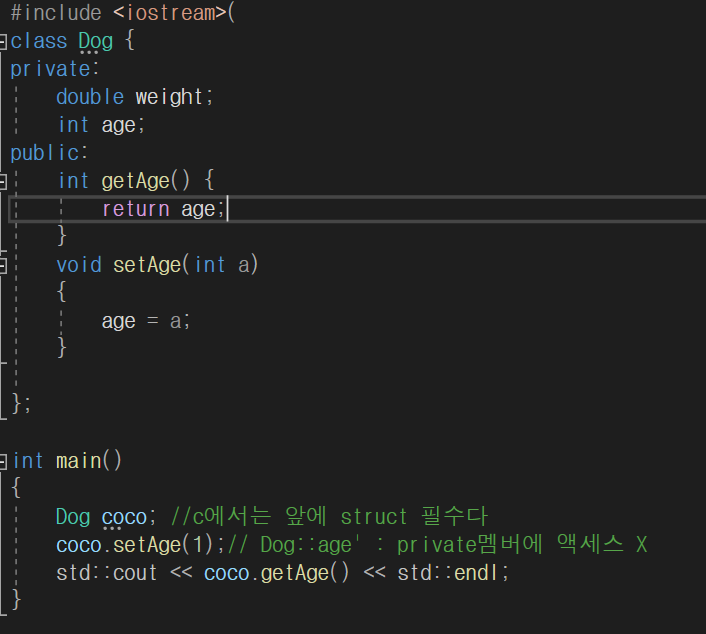The image size is (706, 634).
Task: Collapse the setAge function fold marker
Action: [x=3, y=266]
